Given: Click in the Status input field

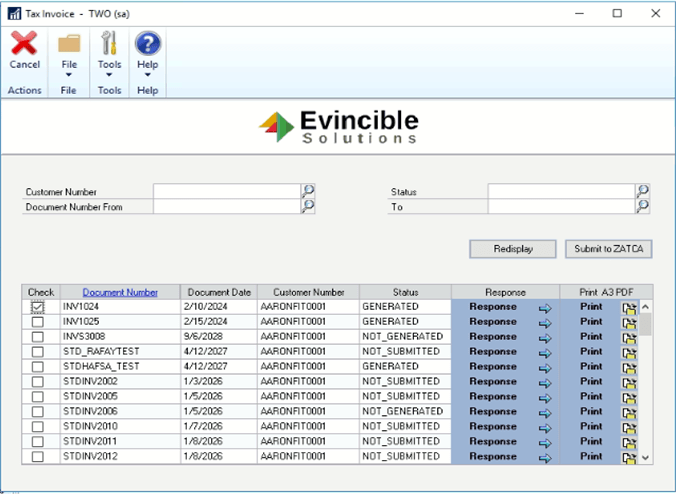Looking at the screenshot, I should [561, 191].
